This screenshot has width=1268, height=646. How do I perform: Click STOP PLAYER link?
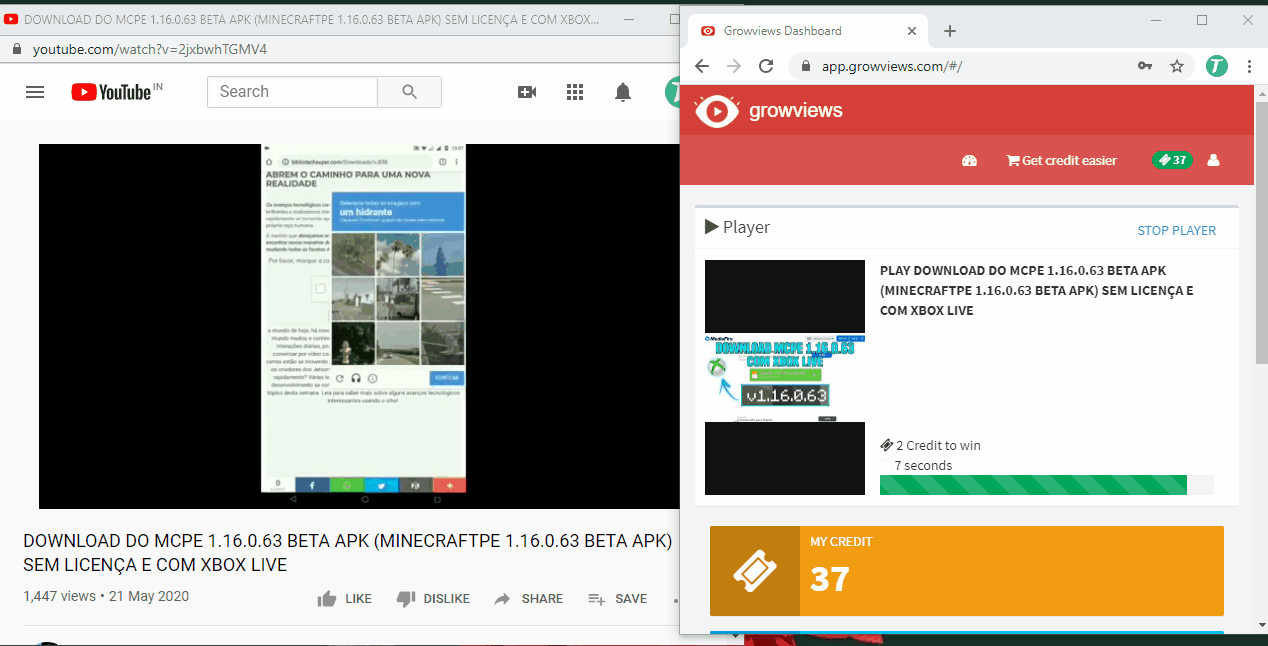tap(1177, 230)
